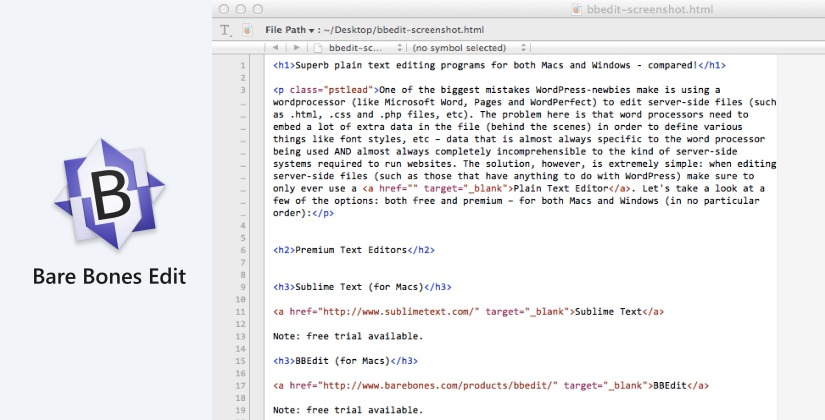Click the "Bare Bones Edit" caption
Viewport: 825px width, 420px height.
pyautogui.click(x=109, y=276)
